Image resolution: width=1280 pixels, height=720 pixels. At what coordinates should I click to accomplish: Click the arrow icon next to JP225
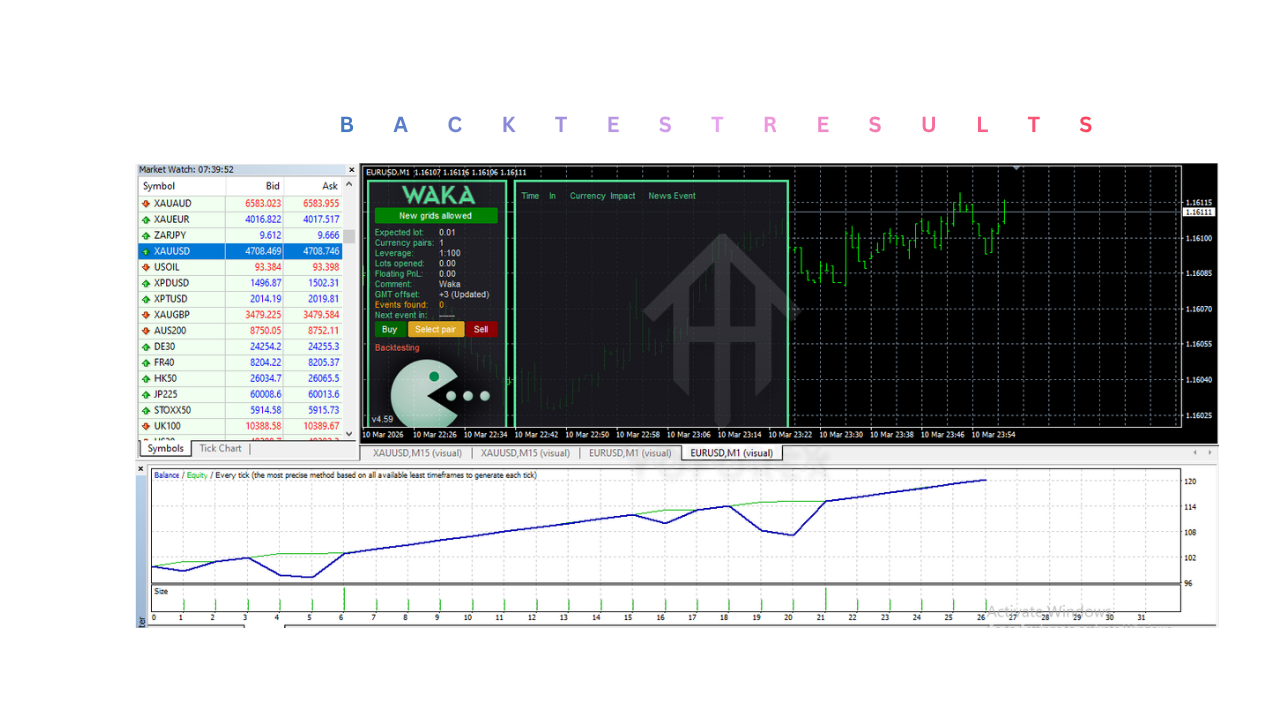click(x=146, y=394)
